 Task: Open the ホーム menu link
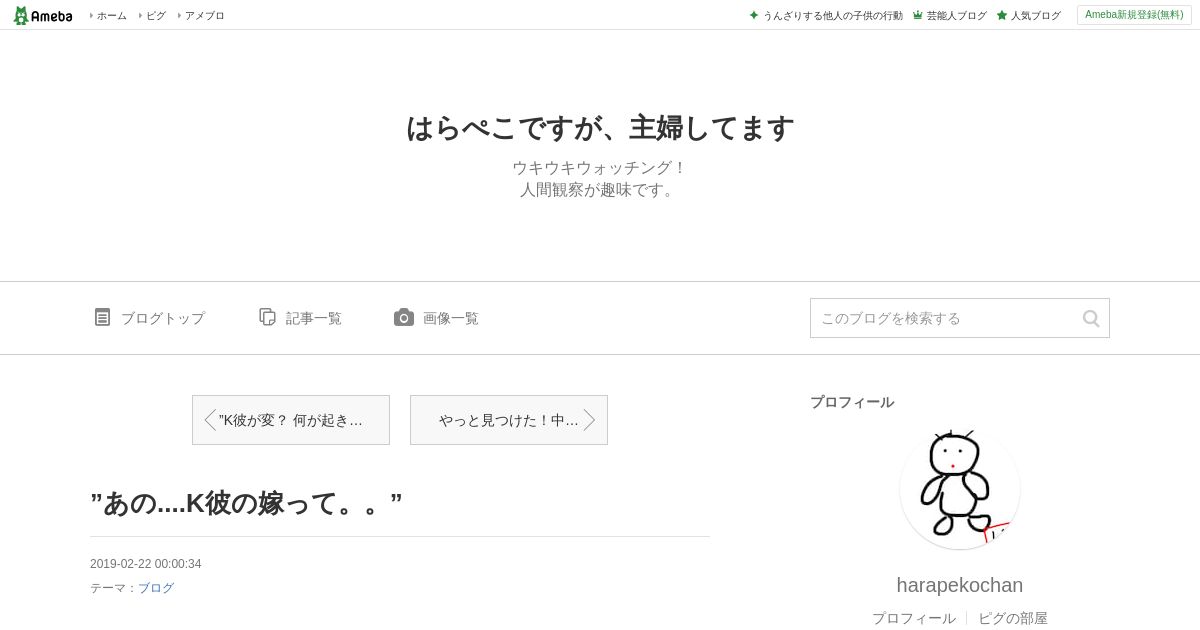click(x=109, y=15)
